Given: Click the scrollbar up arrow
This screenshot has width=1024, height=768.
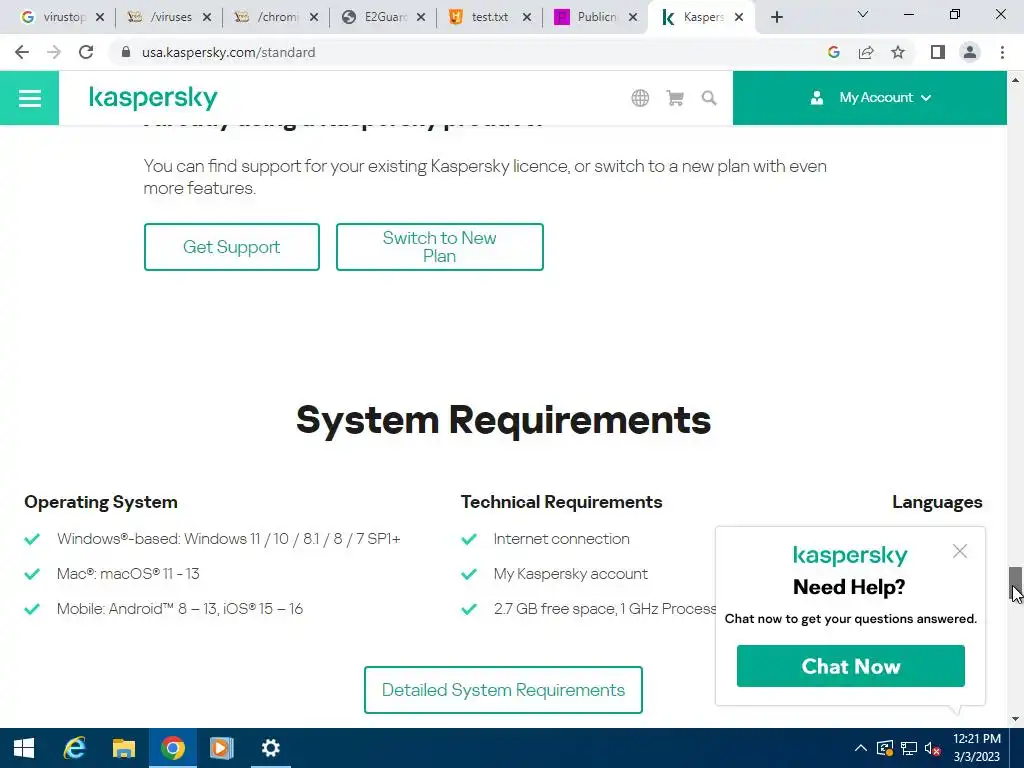Looking at the screenshot, I should click(1015, 80).
